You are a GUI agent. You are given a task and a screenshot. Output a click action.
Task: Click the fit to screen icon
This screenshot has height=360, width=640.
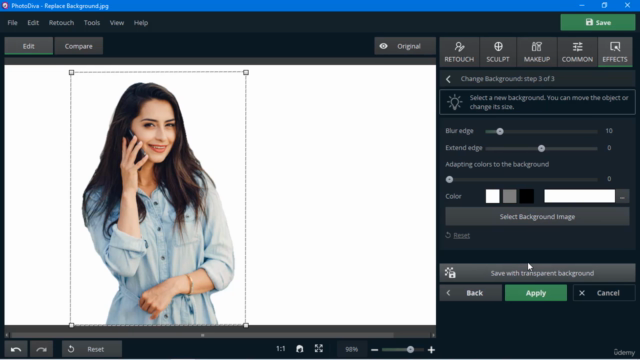point(319,348)
